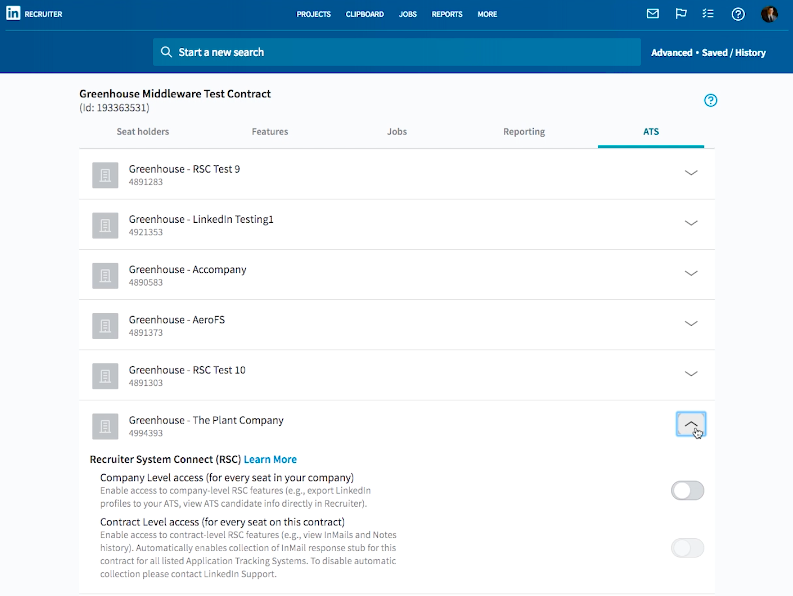The image size is (793, 596).
Task: Switch to the Seat holders tab
Action: (143, 132)
